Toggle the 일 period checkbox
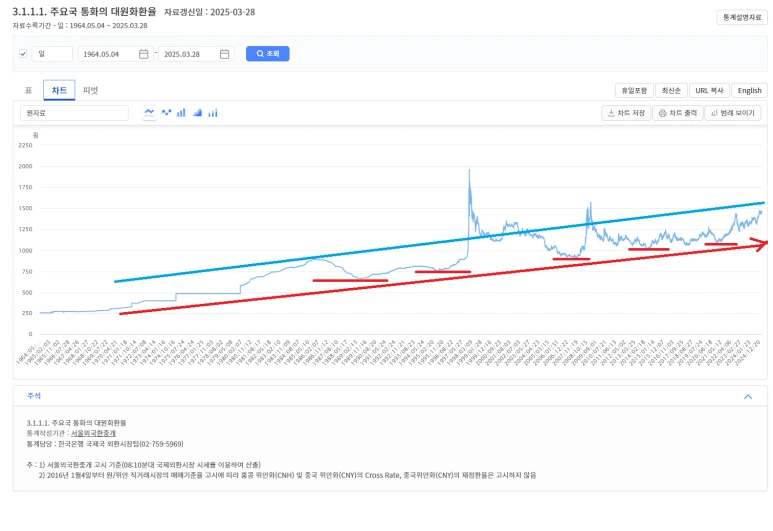This screenshot has height=531, width=773. (x=23, y=54)
